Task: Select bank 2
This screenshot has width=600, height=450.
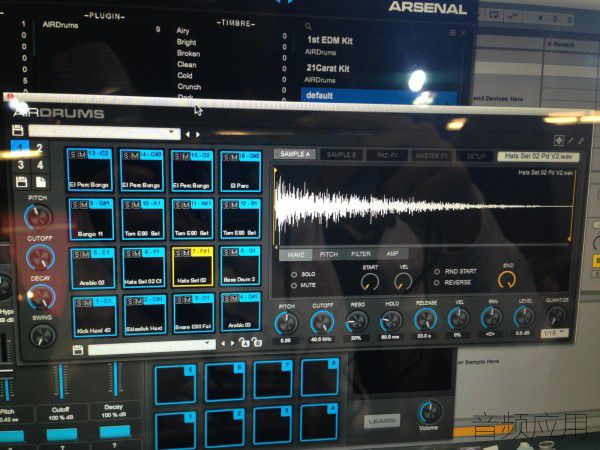Action: coord(39,148)
